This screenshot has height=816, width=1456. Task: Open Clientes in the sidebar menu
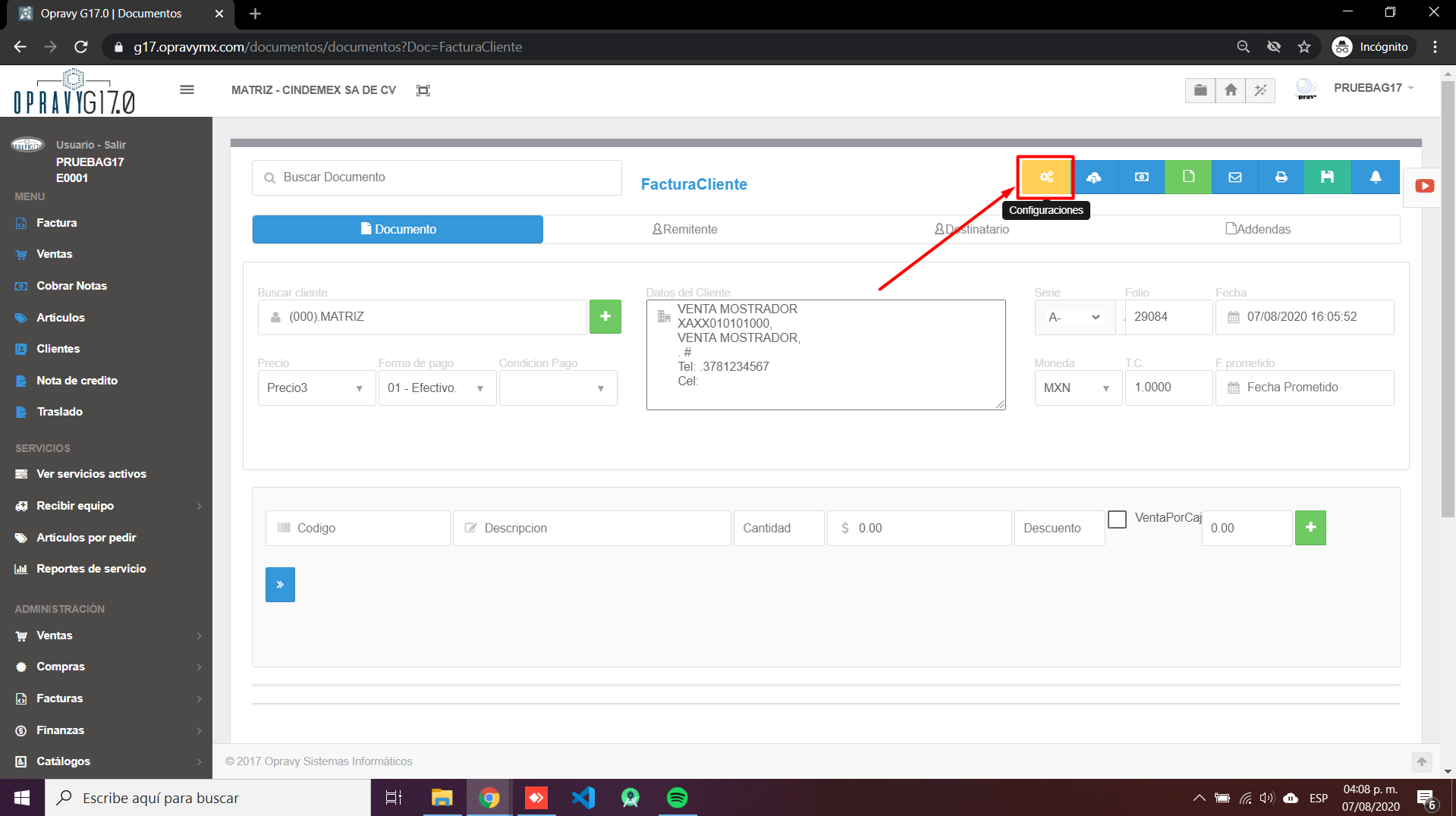pyautogui.click(x=58, y=349)
